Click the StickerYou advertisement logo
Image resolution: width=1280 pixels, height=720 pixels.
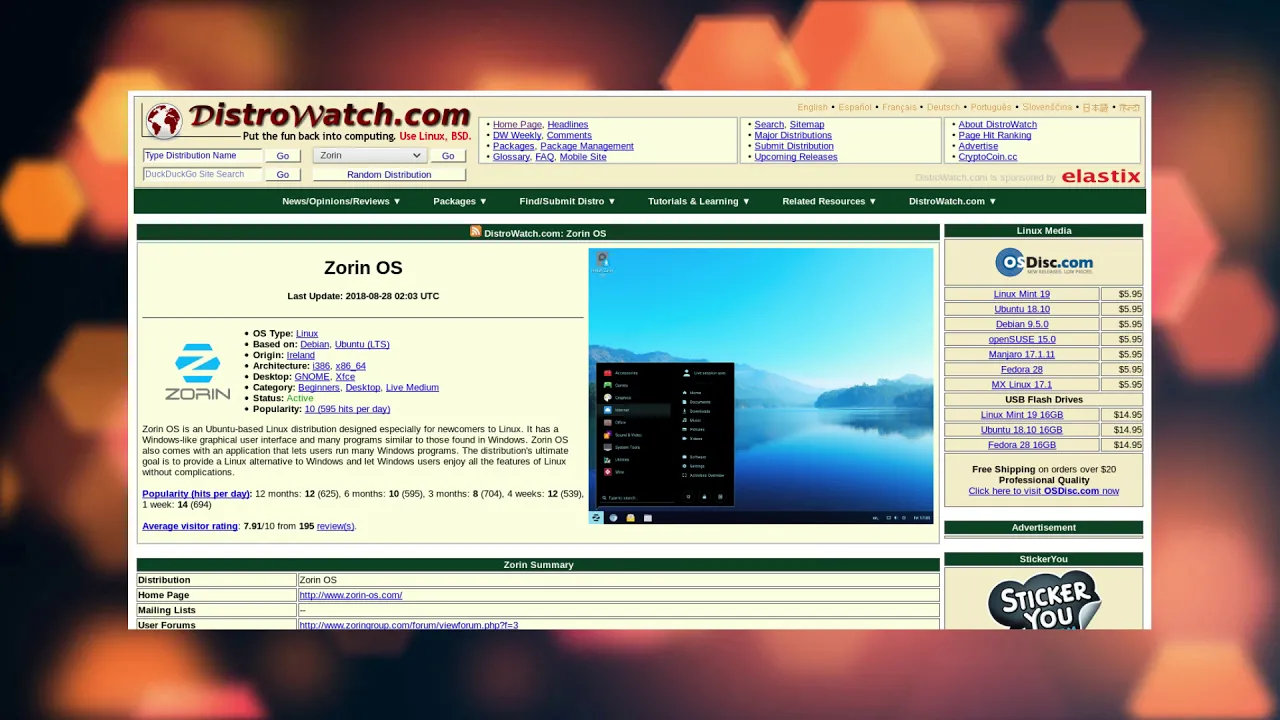coord(1044,601)
